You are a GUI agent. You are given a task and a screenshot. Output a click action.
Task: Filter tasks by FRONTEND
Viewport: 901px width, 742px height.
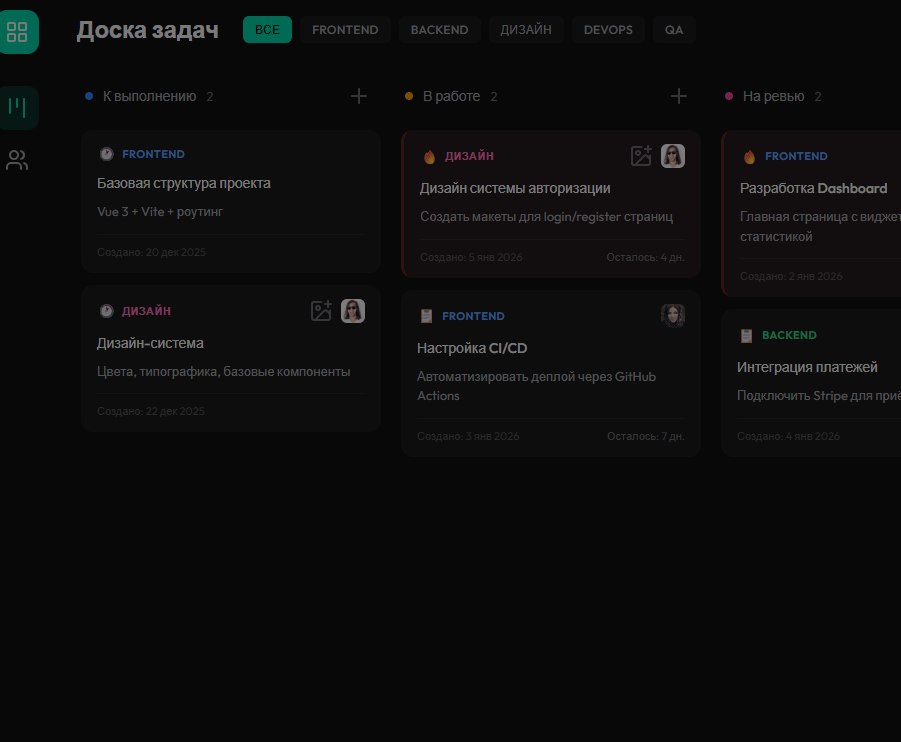(345, 30)
